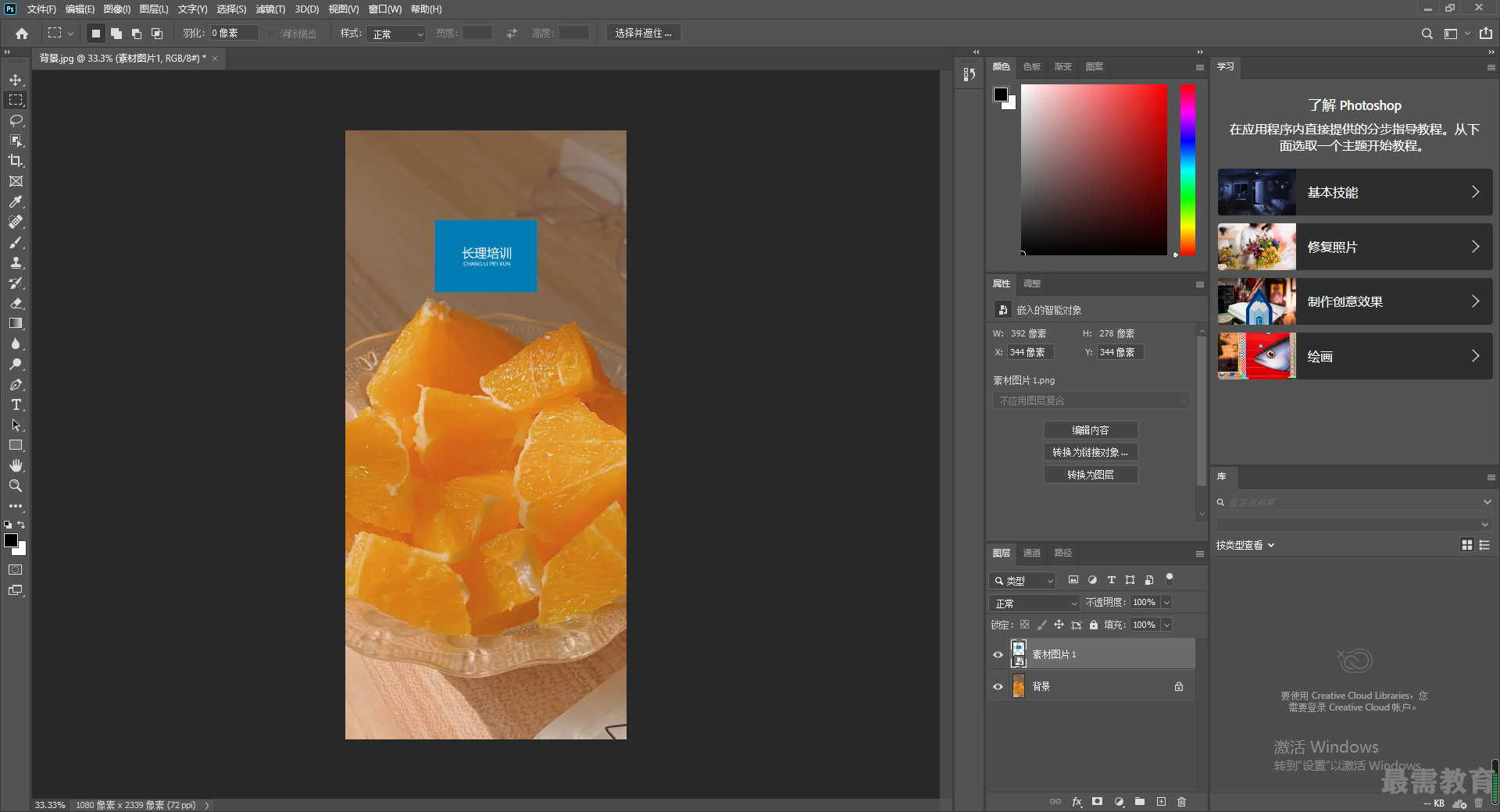Toggle layer filter on/off switch
This screenshot has height=812, width=1500.
click(x=1170, y=579)
